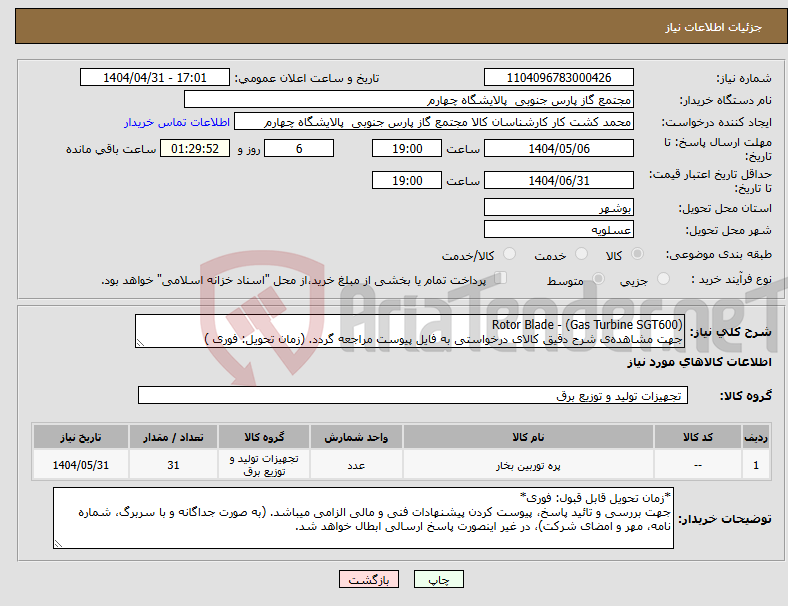Click the کد کالا column header
The height and width of the screenshot is (606, 788).
coord(698,437)
